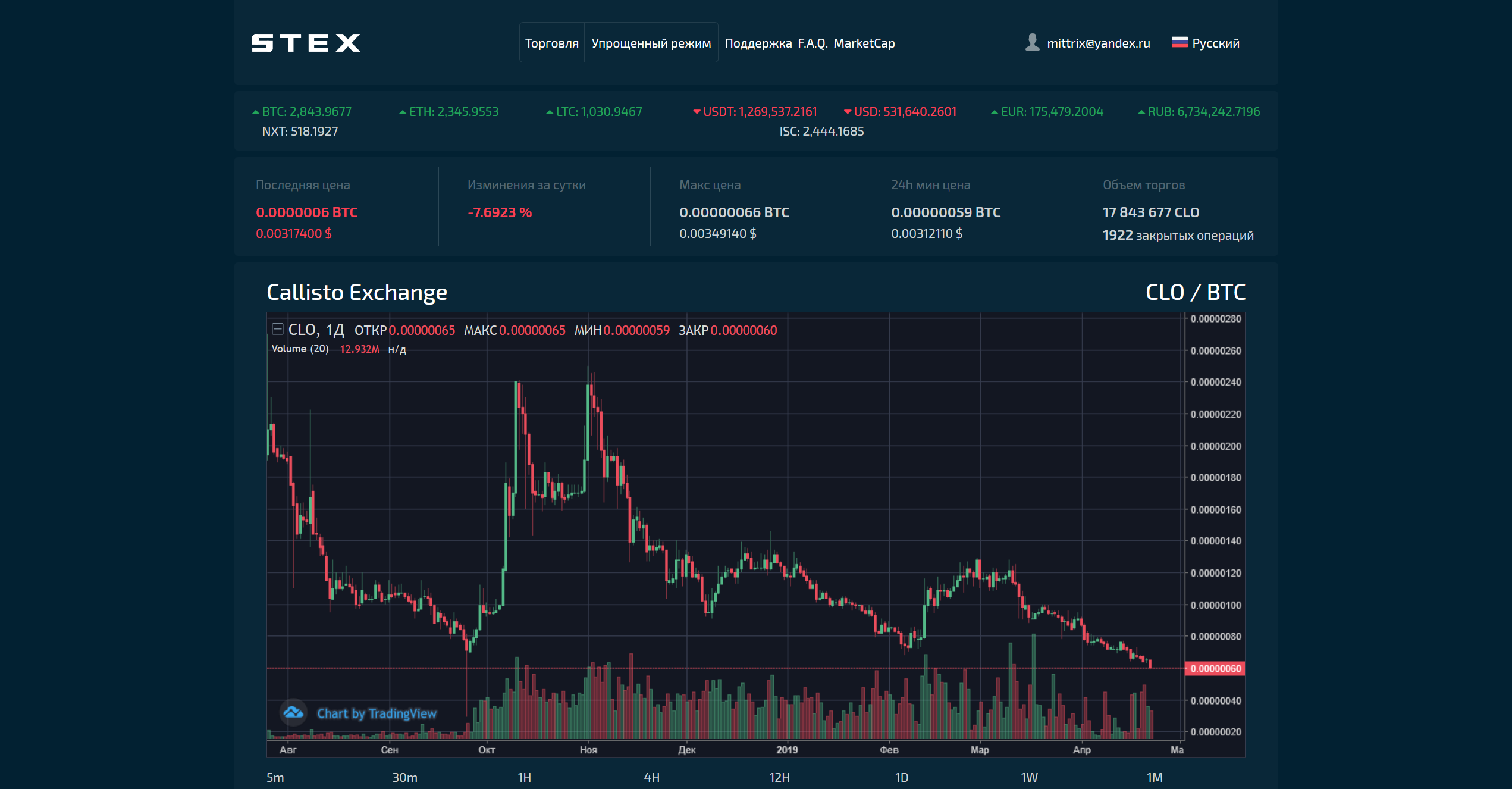Click last price 0.0000006 BTC
Image resolution: width=1512 pixels, height=789 pixels.
pos(307,212)
